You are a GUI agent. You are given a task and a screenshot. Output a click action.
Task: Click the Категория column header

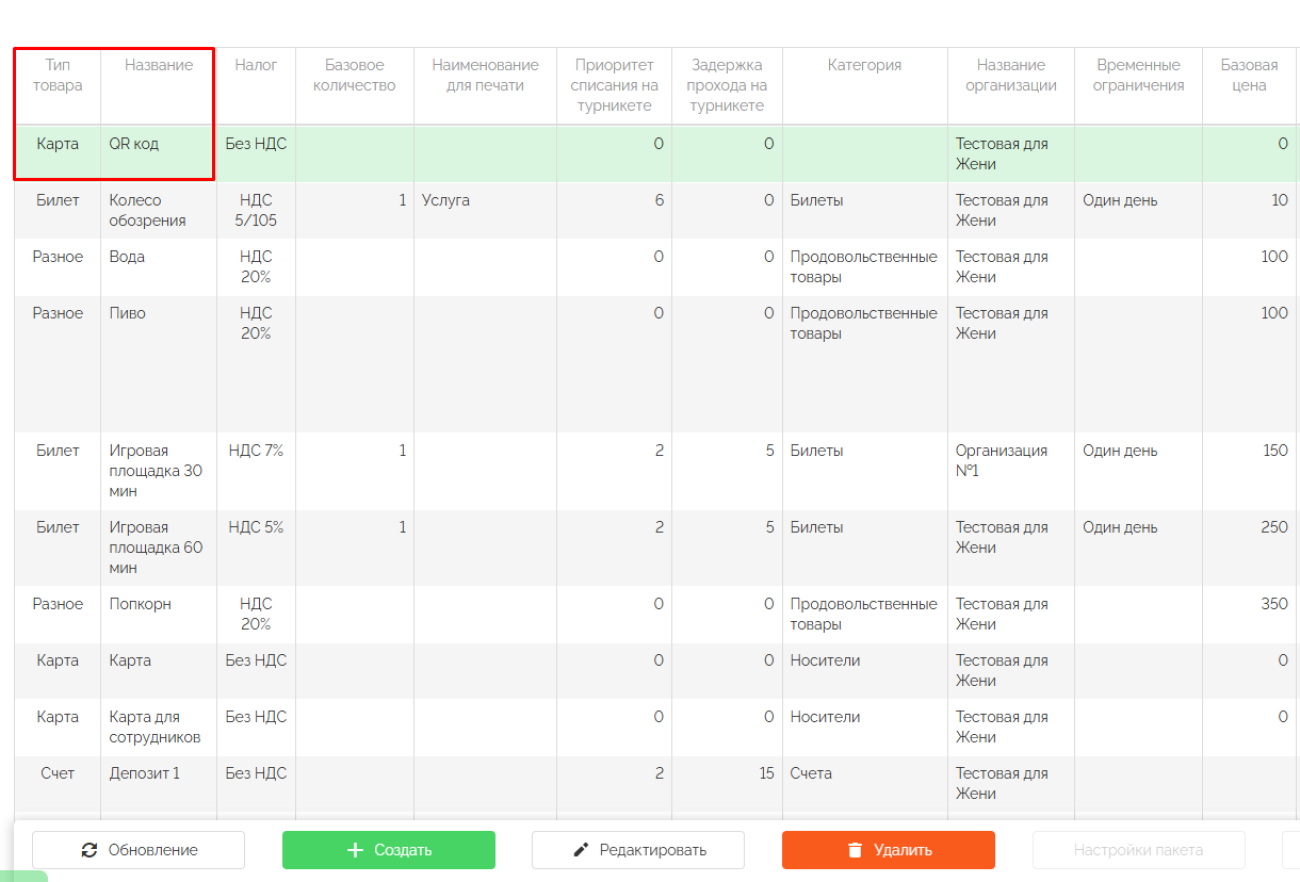[x=864, y=65]
